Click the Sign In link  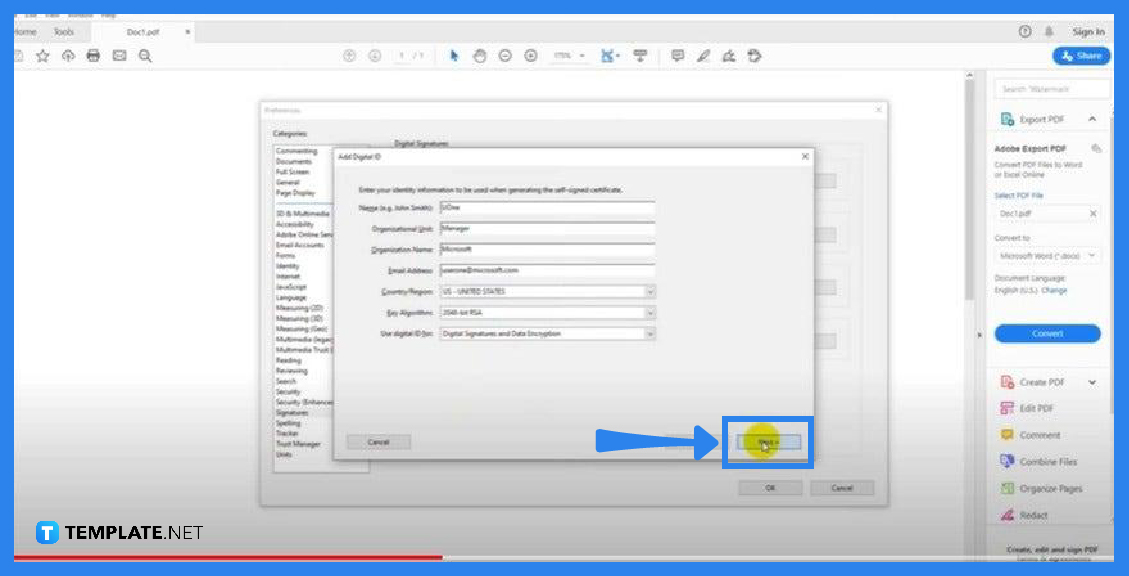click(1088, 32)
